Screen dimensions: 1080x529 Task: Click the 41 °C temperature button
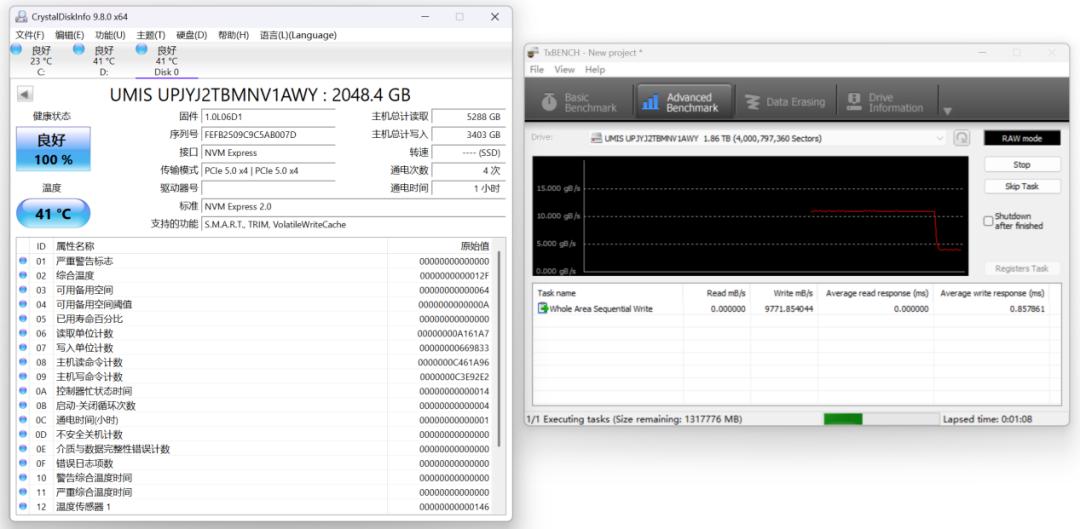tap(53, 214)
